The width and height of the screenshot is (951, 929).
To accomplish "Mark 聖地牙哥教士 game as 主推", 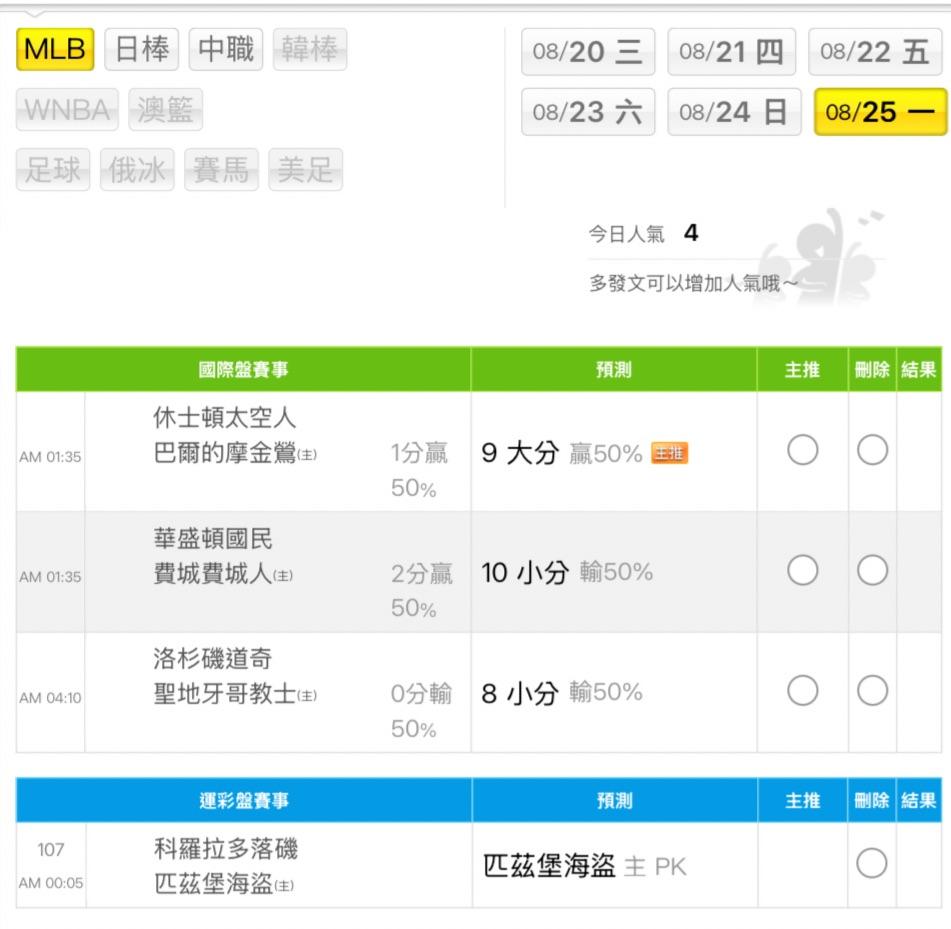I will point(802,691).
